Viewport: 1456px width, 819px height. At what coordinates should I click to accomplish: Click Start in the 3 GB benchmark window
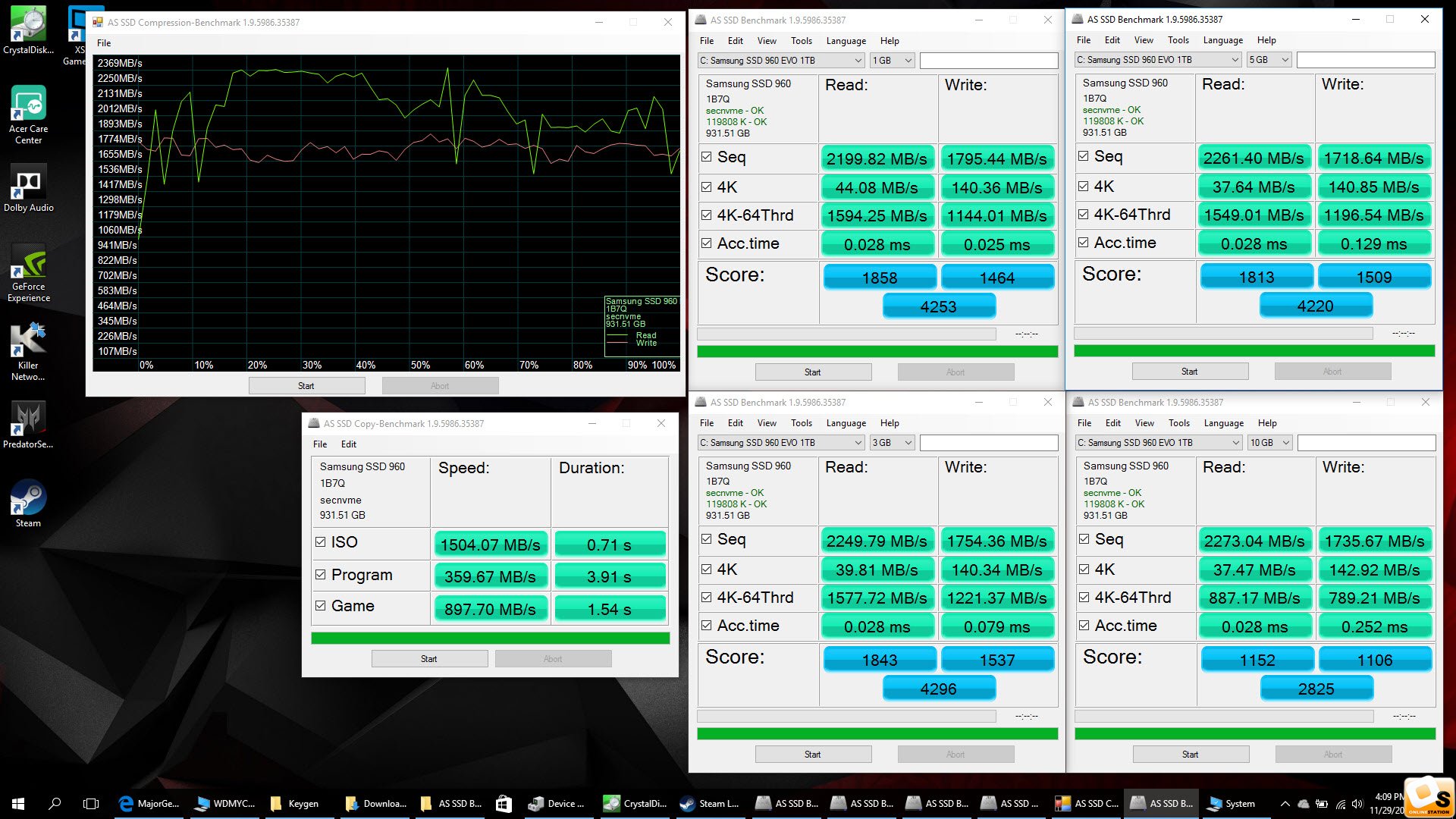point(813,755)
